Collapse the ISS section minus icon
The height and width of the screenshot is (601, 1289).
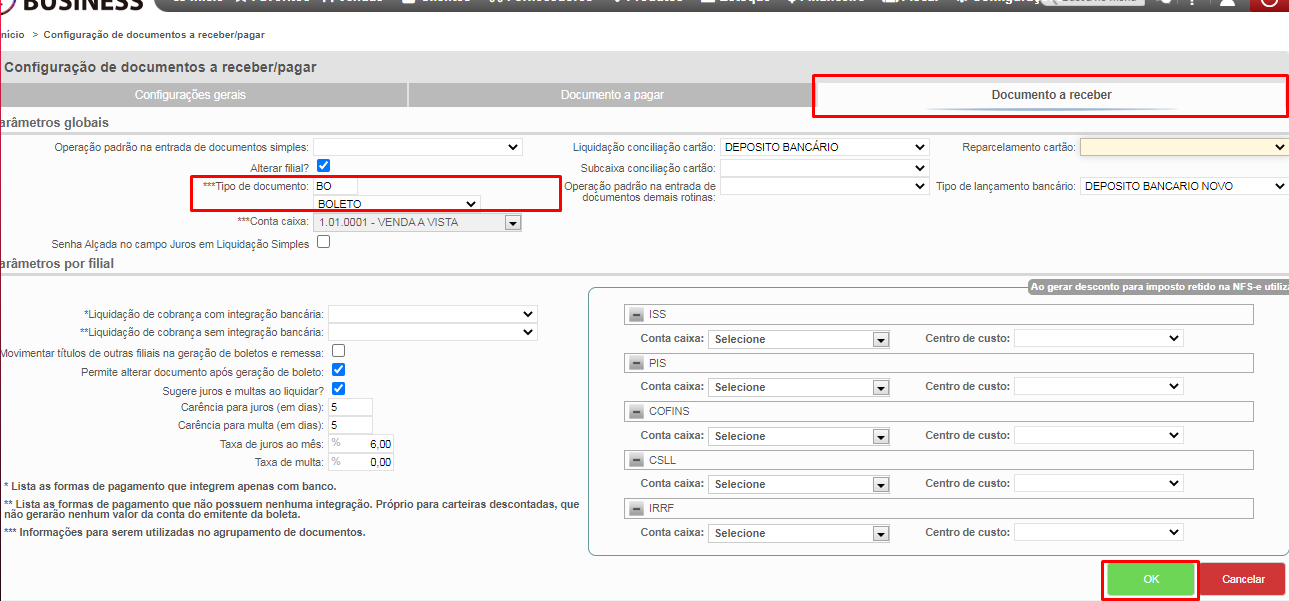[635, 315]
